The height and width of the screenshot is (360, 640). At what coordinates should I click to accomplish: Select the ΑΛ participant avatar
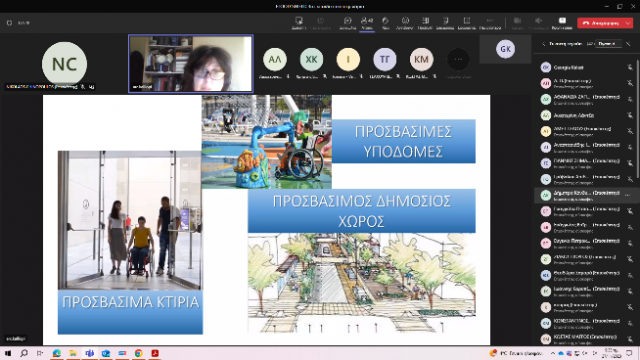(275, 60)
